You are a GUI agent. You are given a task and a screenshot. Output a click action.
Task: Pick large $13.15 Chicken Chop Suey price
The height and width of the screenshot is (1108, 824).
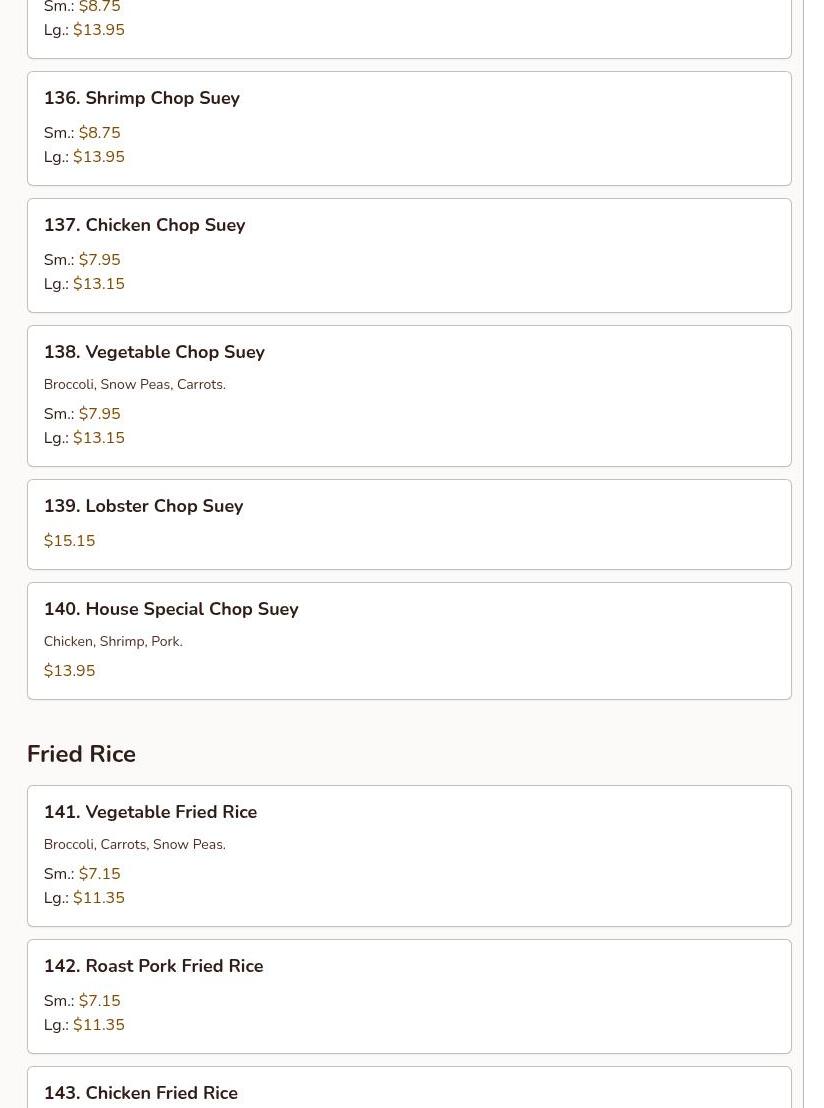(x=98, y=284)
